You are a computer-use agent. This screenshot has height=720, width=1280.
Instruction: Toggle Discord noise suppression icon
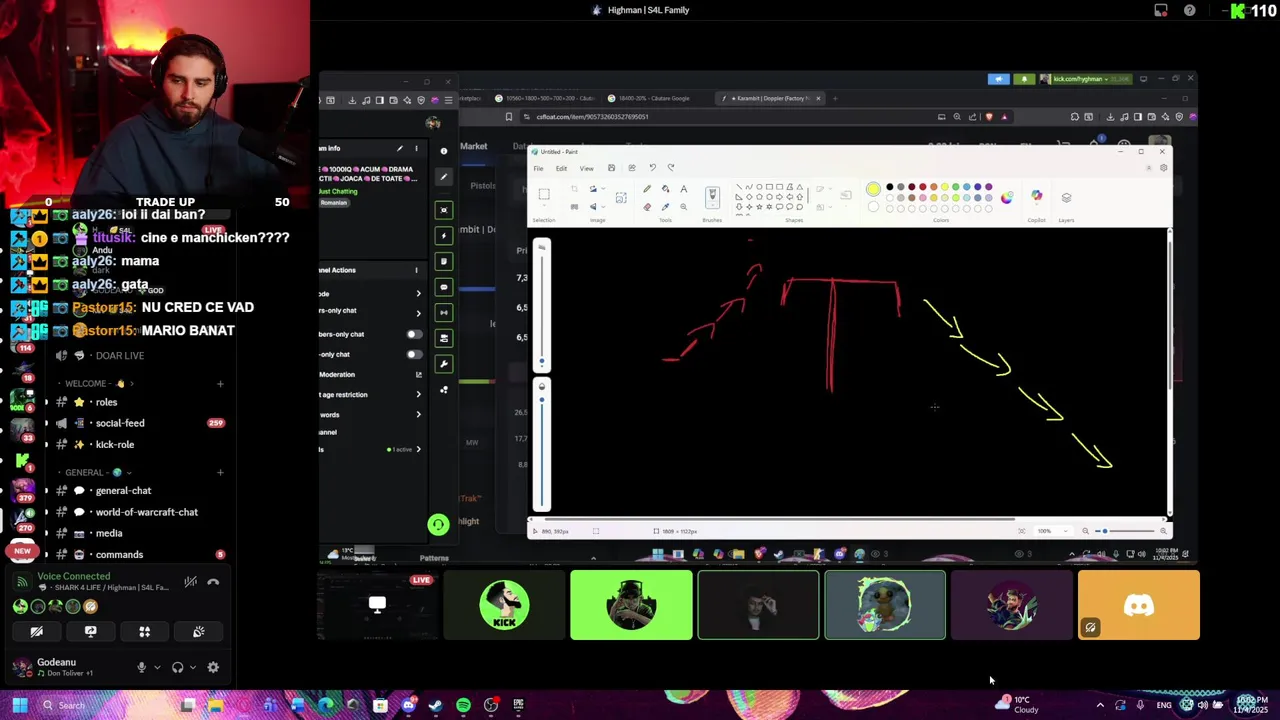pyautogui.click(x=190, y=582)
